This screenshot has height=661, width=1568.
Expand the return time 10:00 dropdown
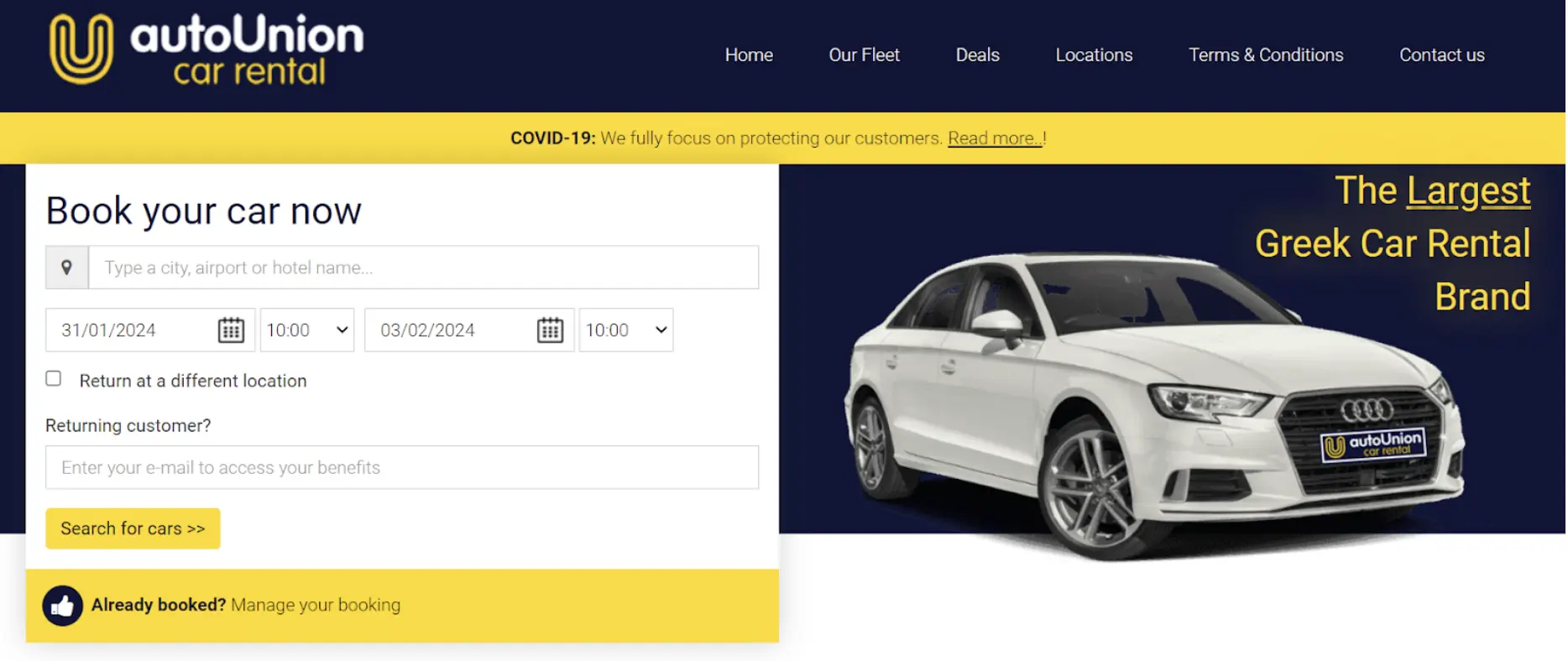coord(626,330)
